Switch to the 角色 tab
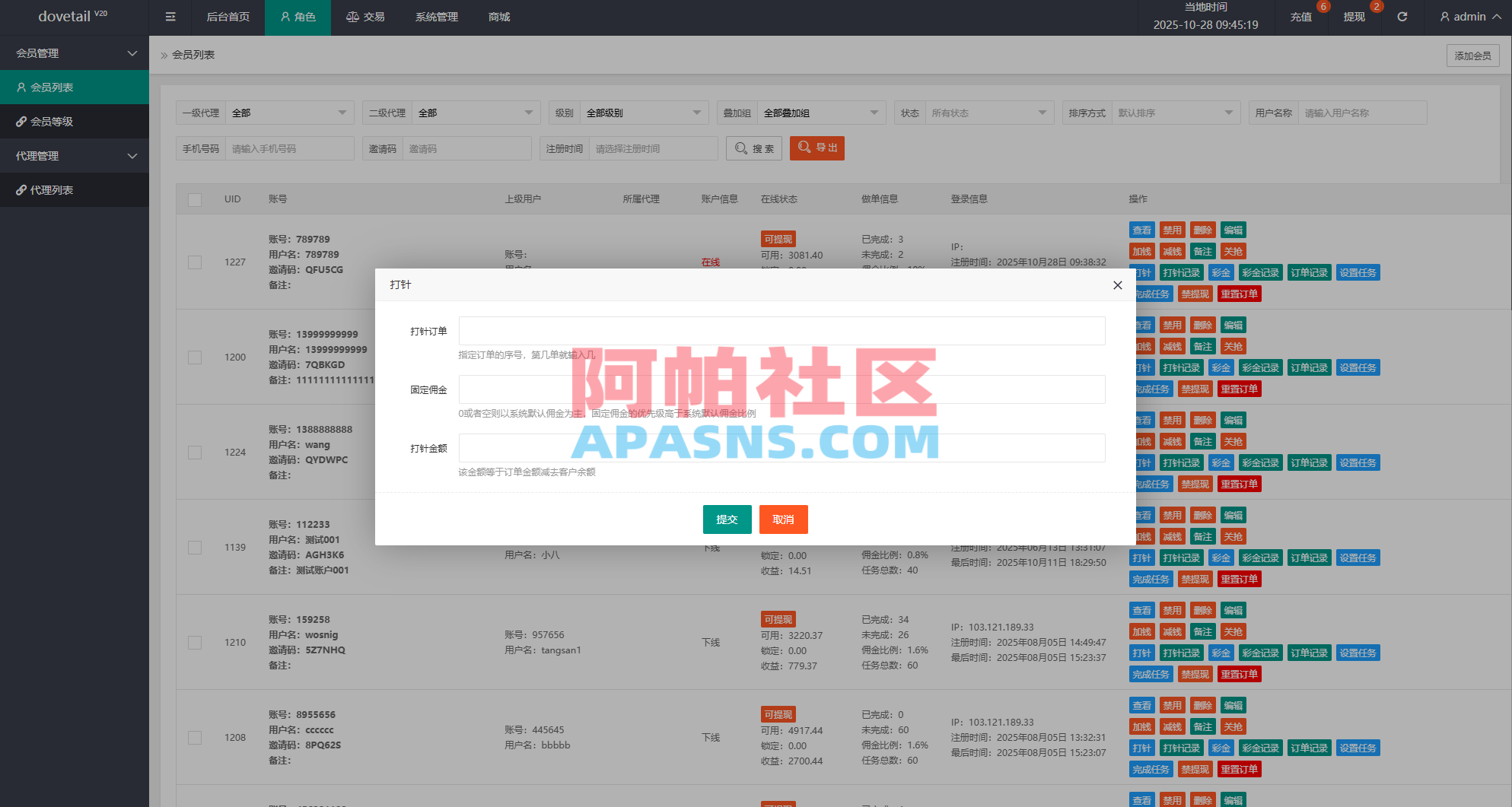This screenshot has height=807, width=1512. [x=298, y=17]
